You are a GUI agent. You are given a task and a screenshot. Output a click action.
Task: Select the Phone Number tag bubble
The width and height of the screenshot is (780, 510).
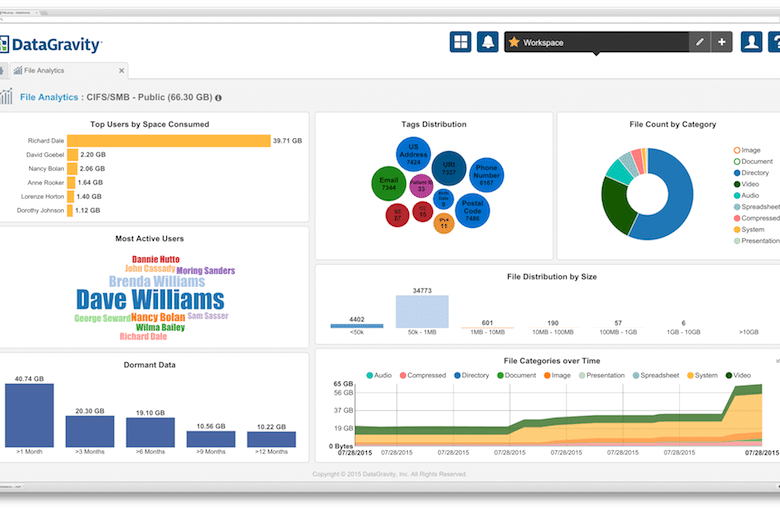coord(487,175)
